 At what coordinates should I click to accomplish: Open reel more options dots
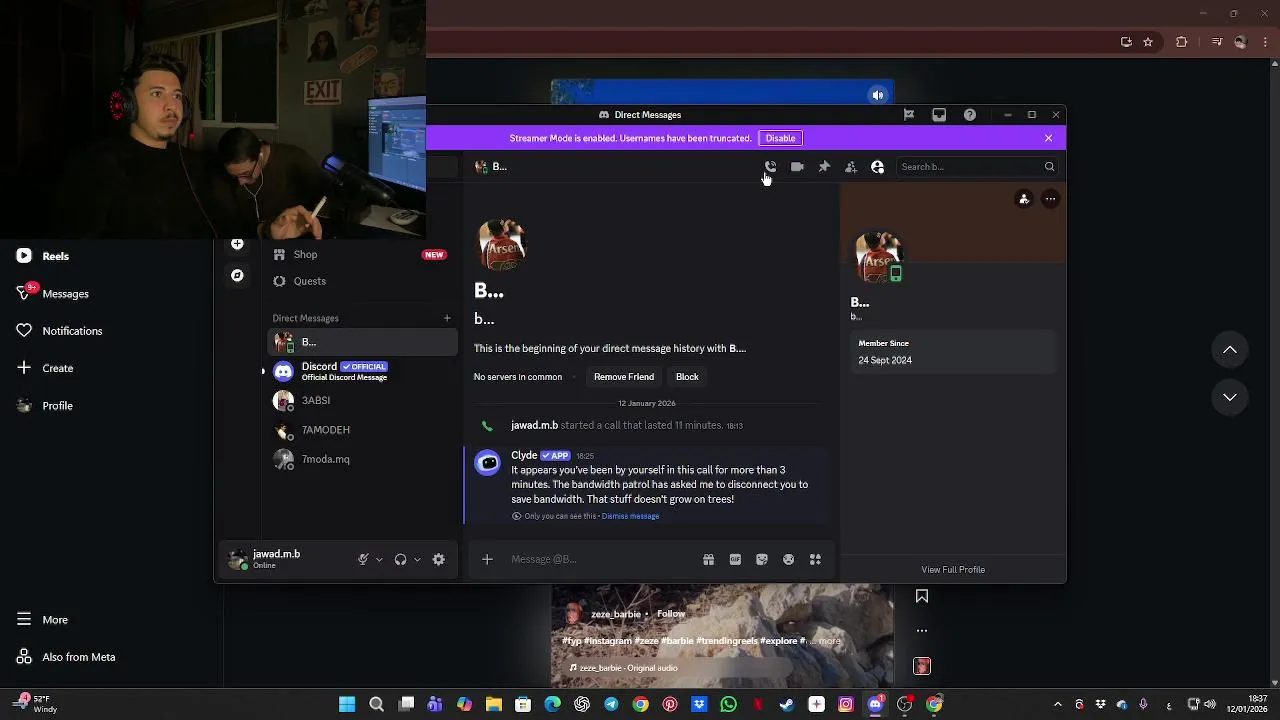point(922,631)
